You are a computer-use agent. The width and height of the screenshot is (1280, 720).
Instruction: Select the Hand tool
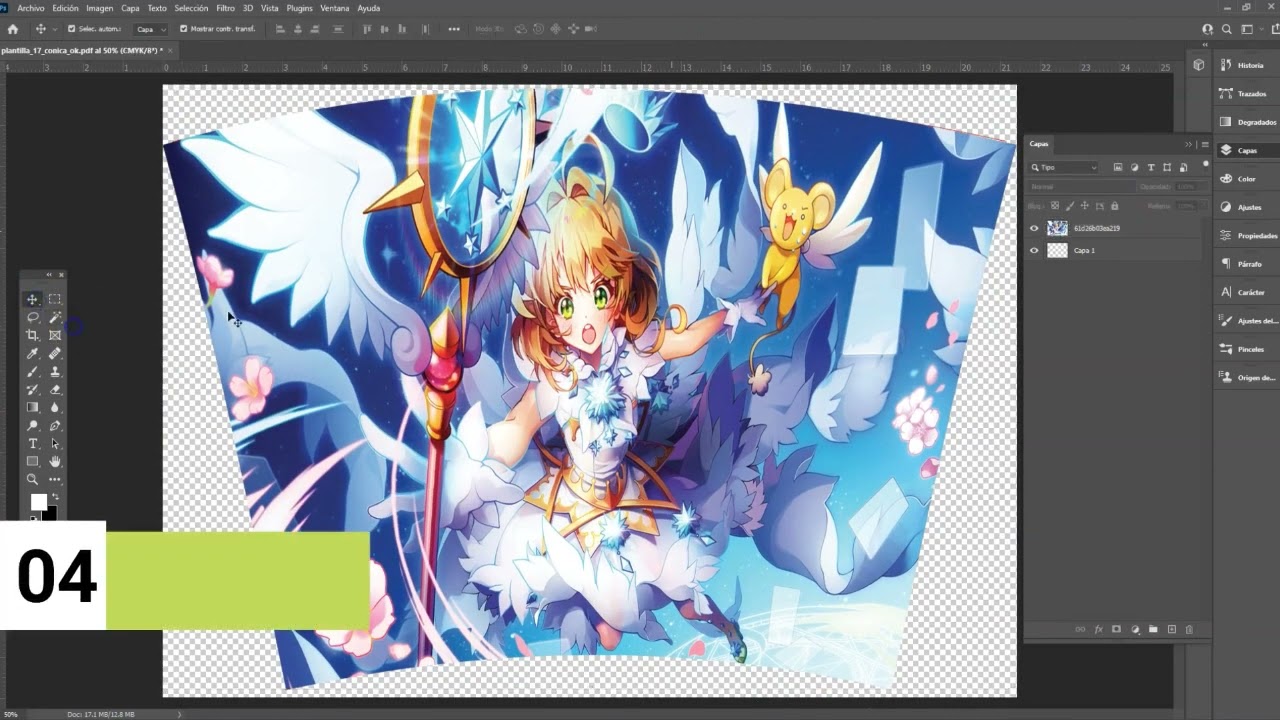(55, 461)
